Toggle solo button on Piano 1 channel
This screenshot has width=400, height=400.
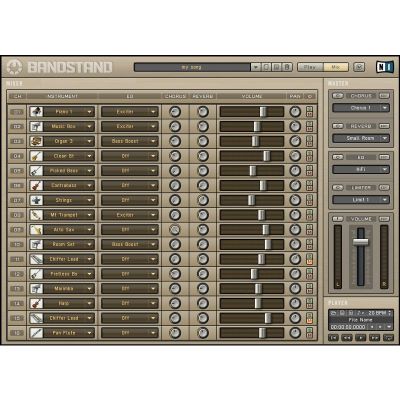coord(309,109)
